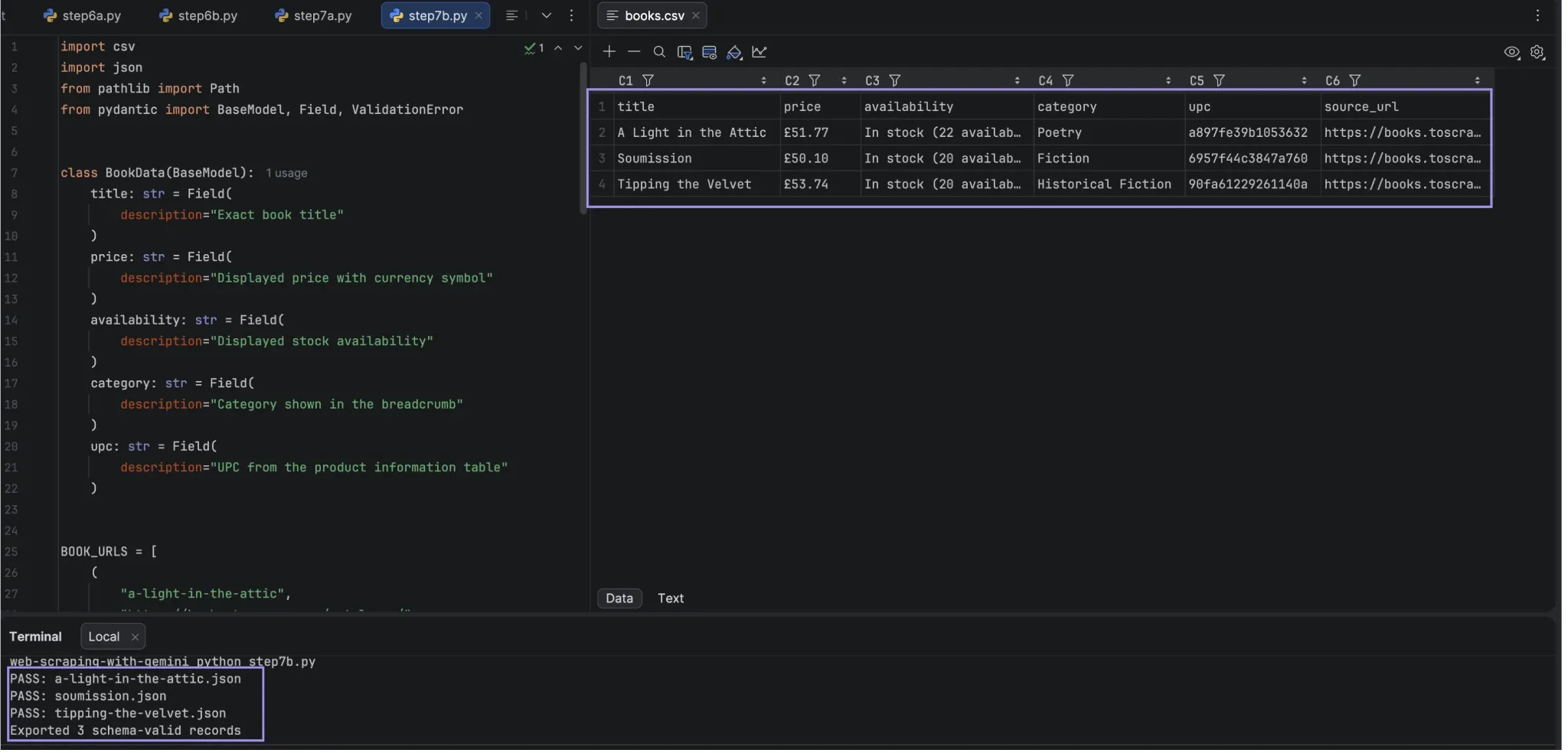
Task: Switch to the Data view tab
Action: pos(619,598)
